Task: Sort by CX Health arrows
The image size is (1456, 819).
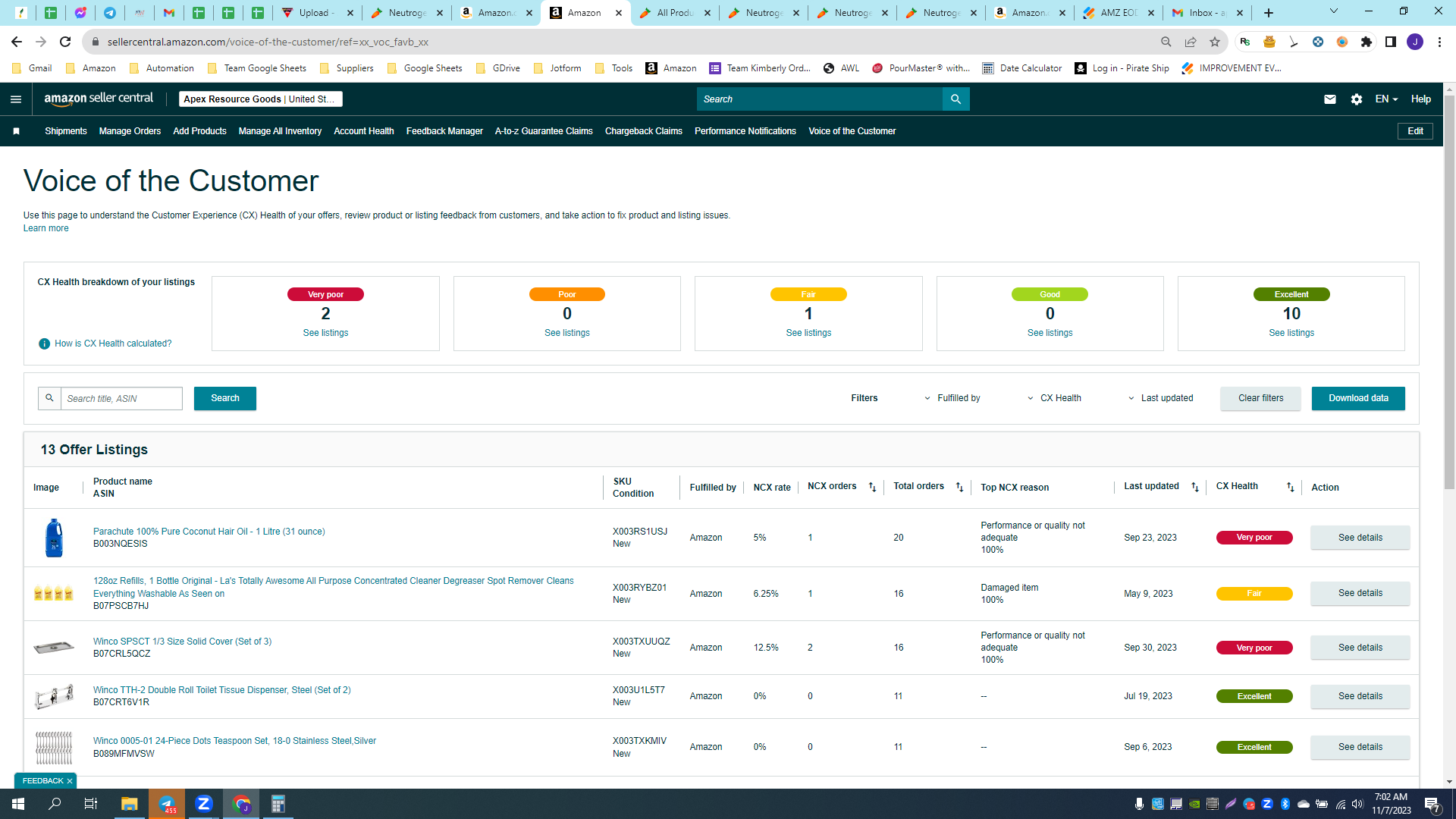Action: tap(1290, 487)
